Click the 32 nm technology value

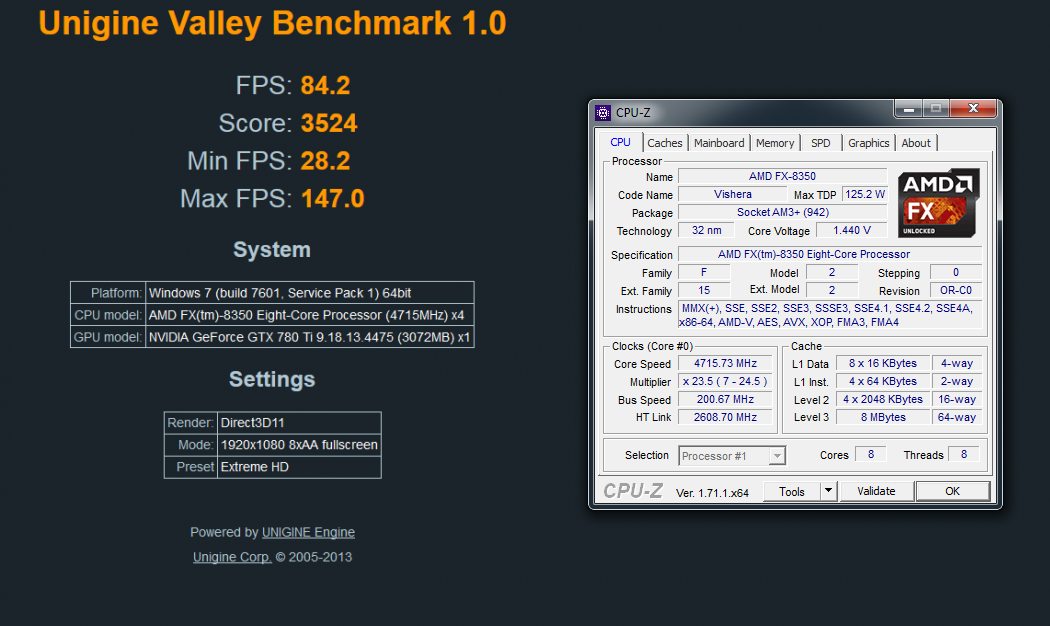click(x=706, y=230)
